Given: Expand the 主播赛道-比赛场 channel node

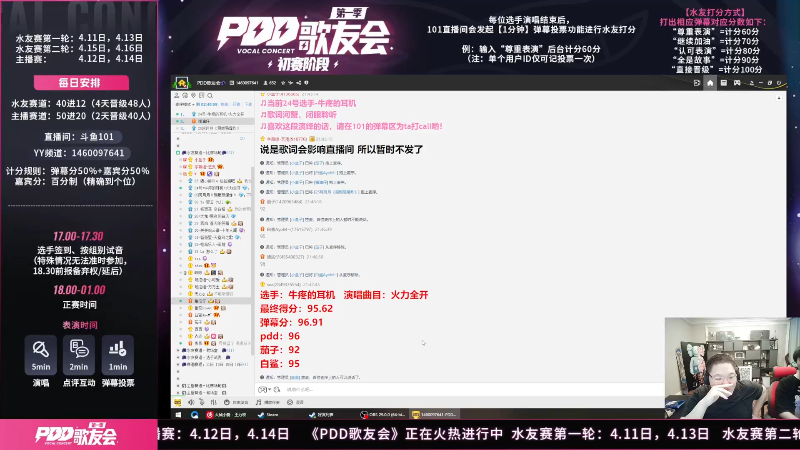Looking at the screenshot, I should [178, 386].
